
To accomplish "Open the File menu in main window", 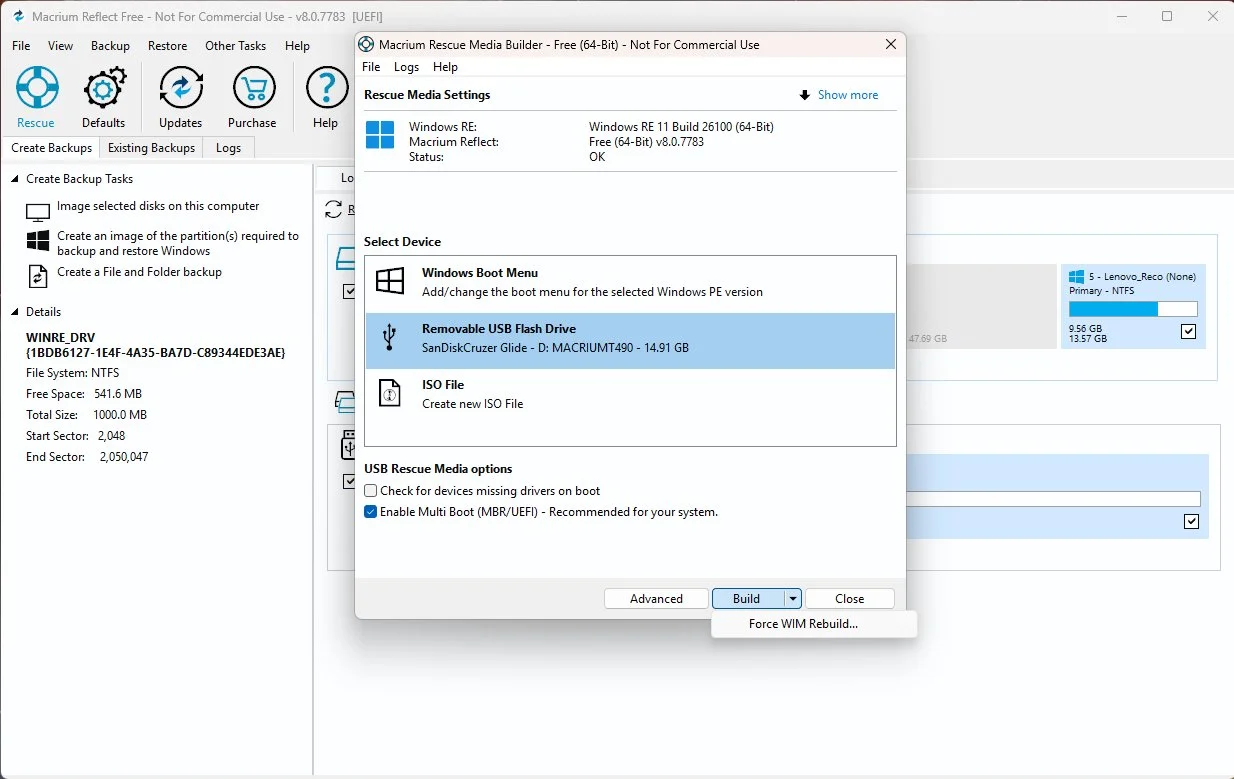I will click(x=21, y=46).
